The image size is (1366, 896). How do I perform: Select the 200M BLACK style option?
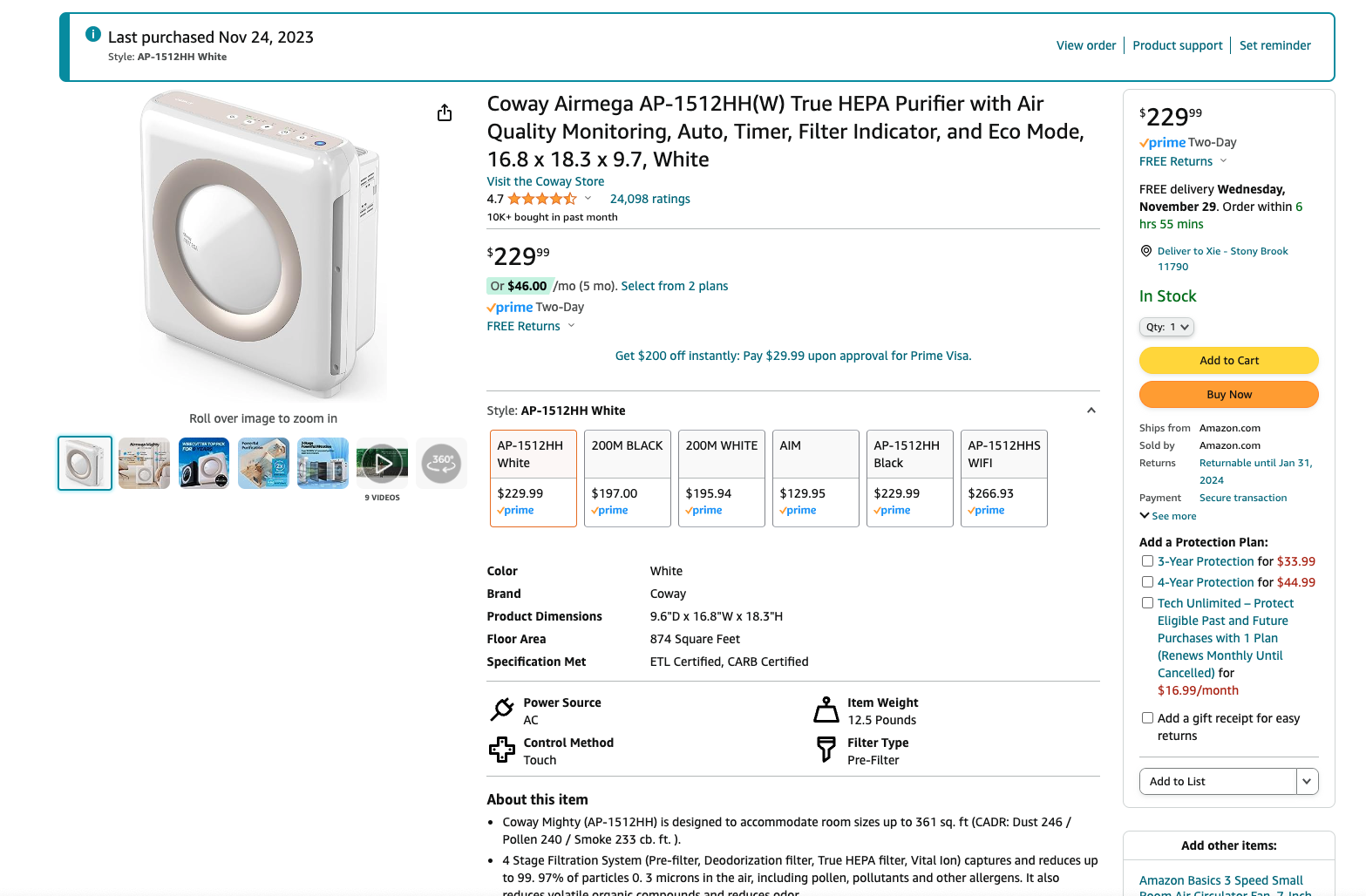coord(628,478)
